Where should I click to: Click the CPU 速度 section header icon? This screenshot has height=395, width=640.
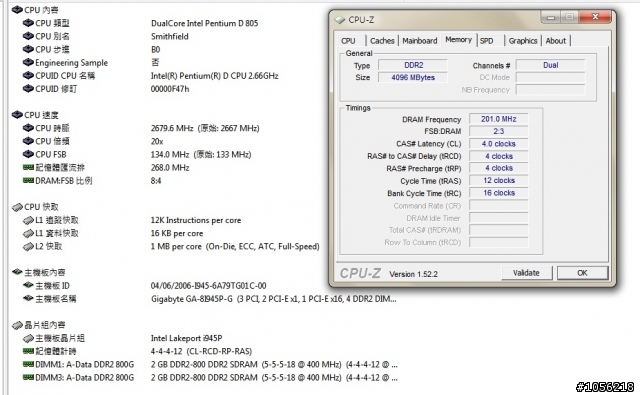[x=17, y=115]
